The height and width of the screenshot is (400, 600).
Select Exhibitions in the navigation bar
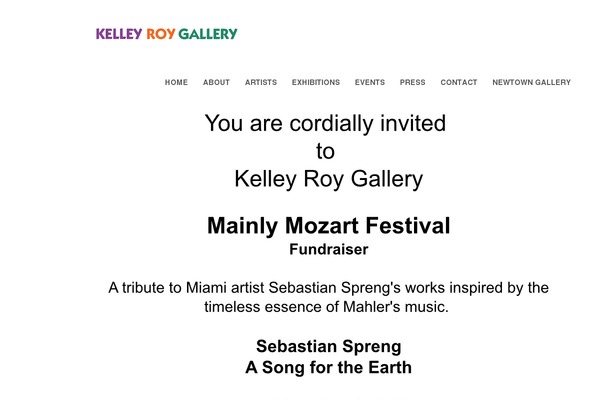(x=316, y=82)
